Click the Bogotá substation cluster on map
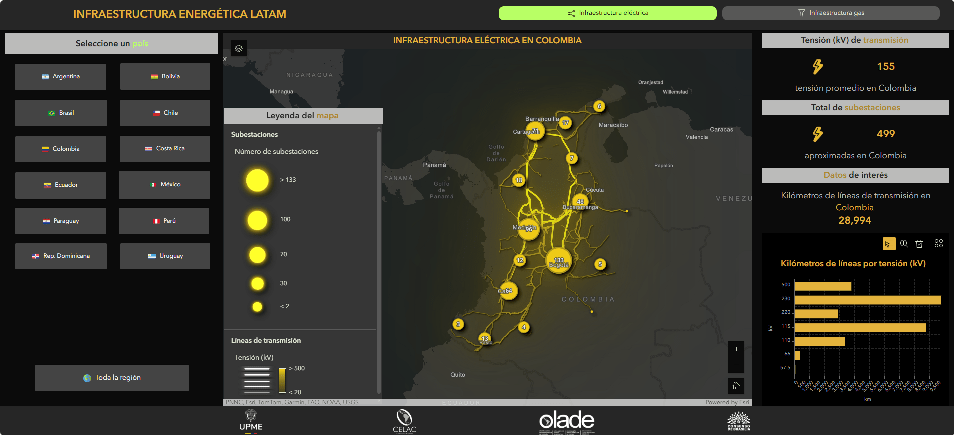Image resolution: width=954 pixels, height=435 pixels. (x=558, y=262)
